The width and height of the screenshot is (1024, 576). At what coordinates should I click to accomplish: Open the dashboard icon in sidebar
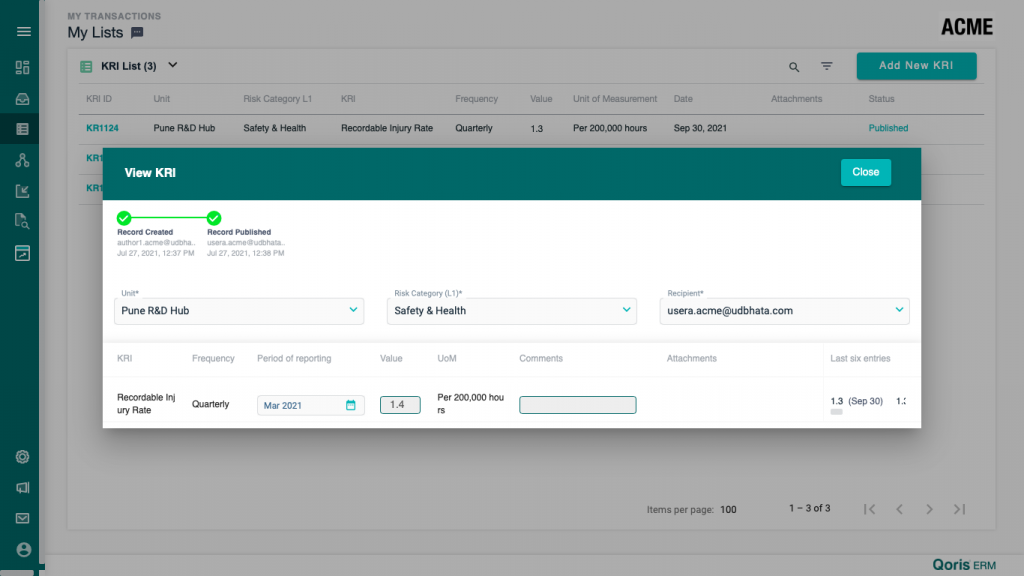click(22, 67)
